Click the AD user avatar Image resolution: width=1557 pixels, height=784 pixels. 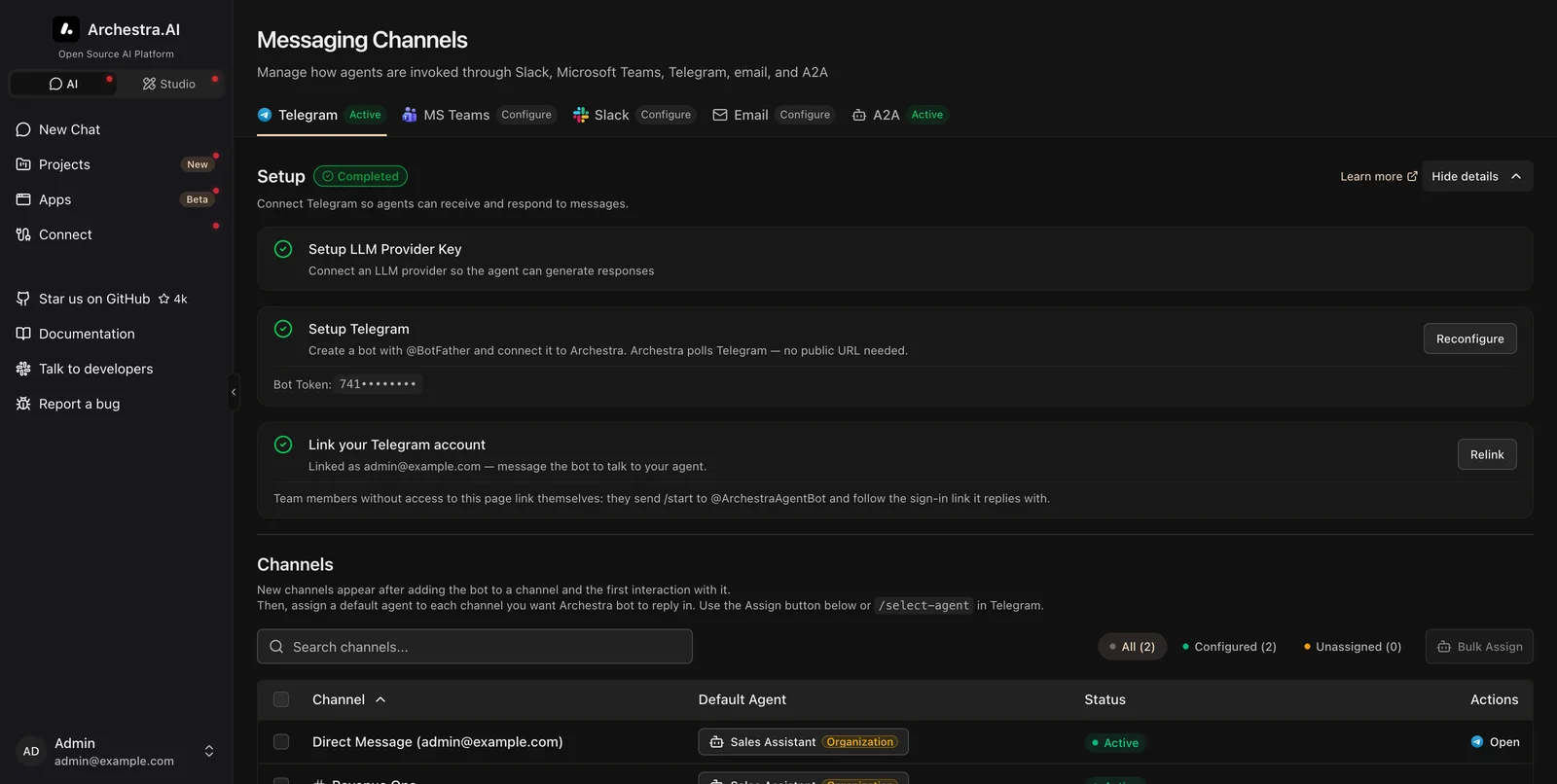(31, 751)
